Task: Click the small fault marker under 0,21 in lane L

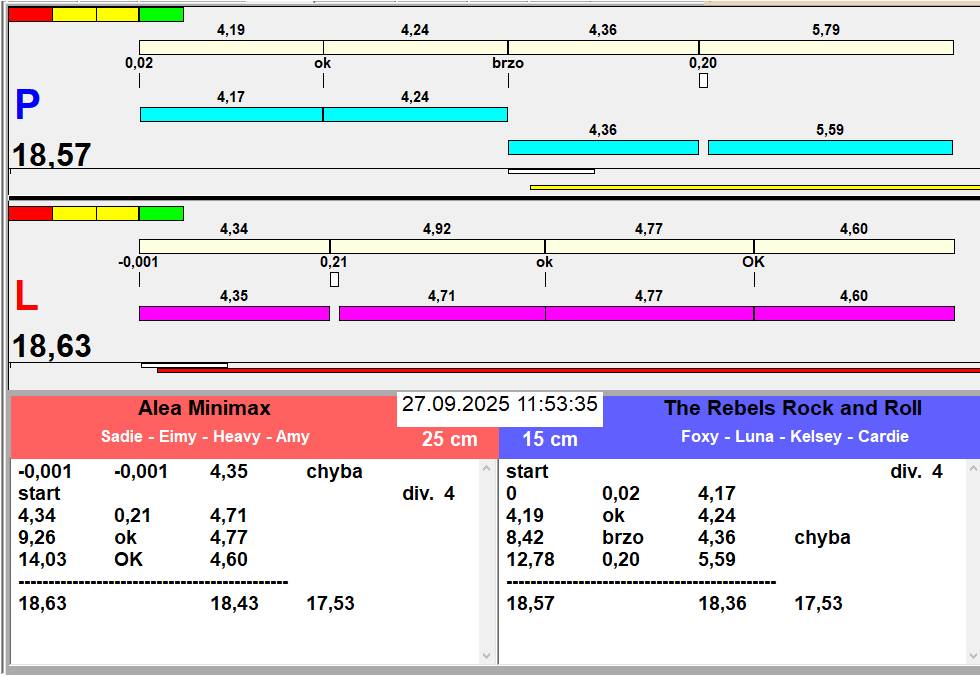Action: tap(334, 279)
